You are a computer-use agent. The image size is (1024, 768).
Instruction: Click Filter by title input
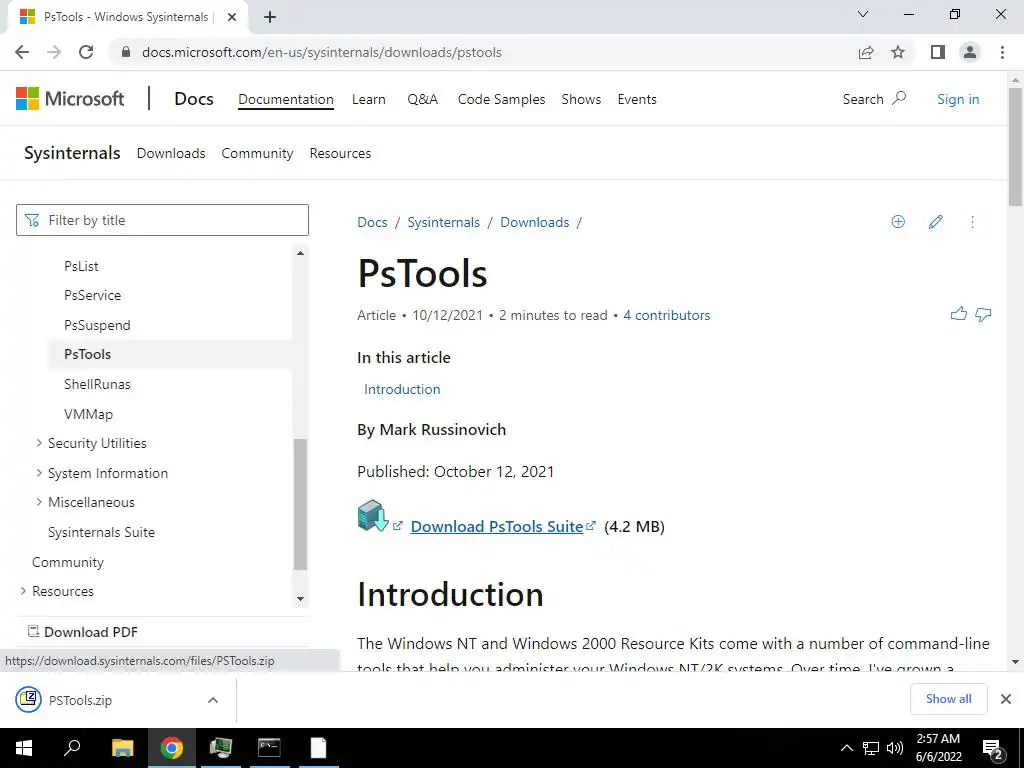(x=162, y=220)
